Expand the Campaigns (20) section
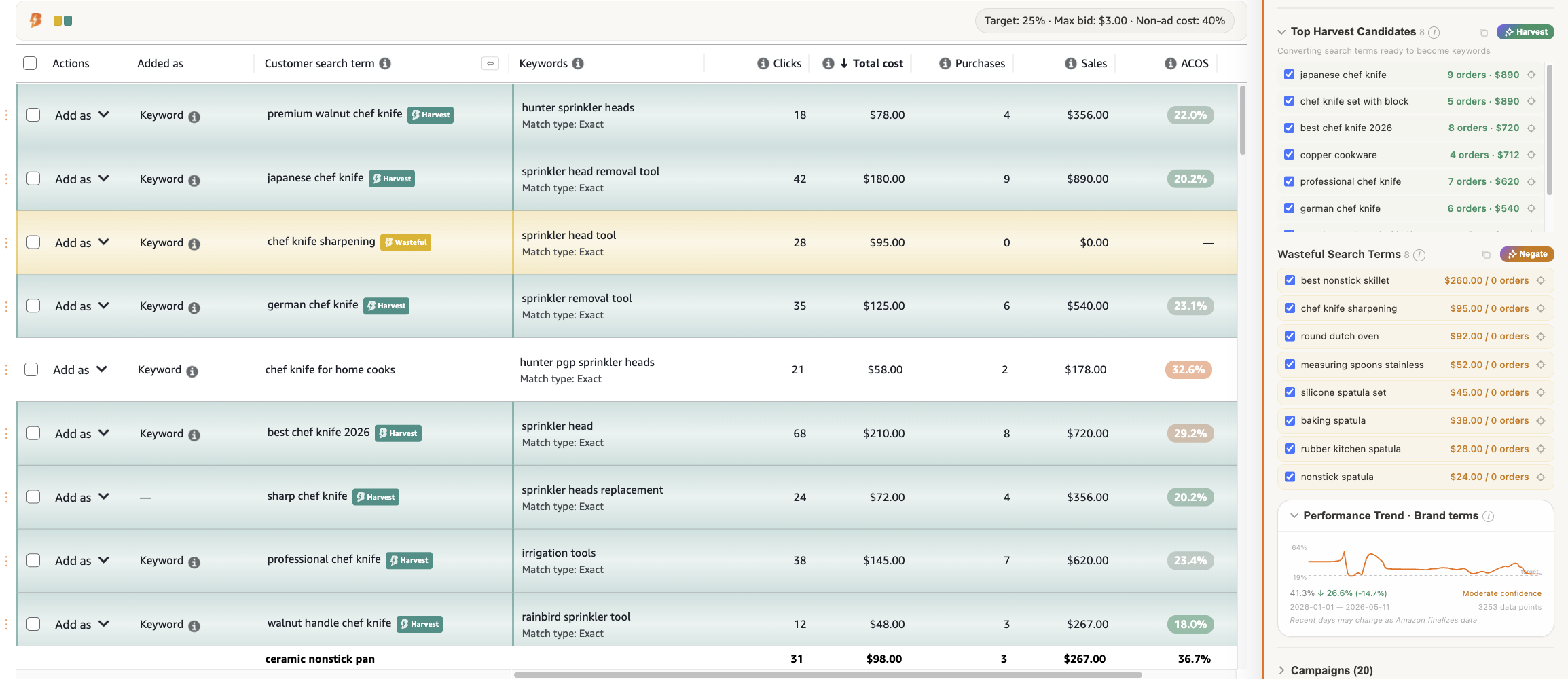The height and width of the screenshot is (679, 1568). 1281,670
